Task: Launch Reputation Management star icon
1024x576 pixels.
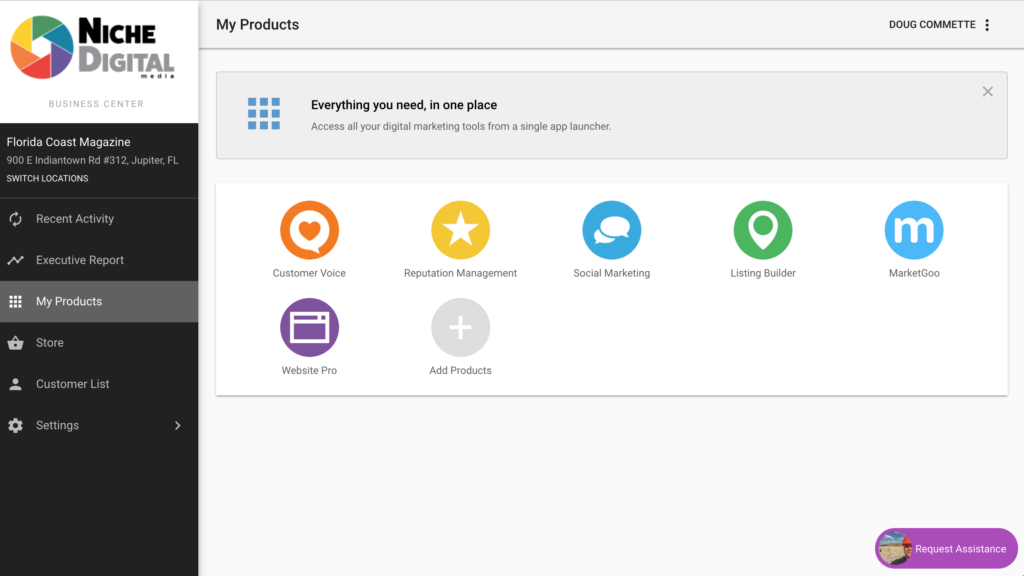Action: tap(460, 230)
